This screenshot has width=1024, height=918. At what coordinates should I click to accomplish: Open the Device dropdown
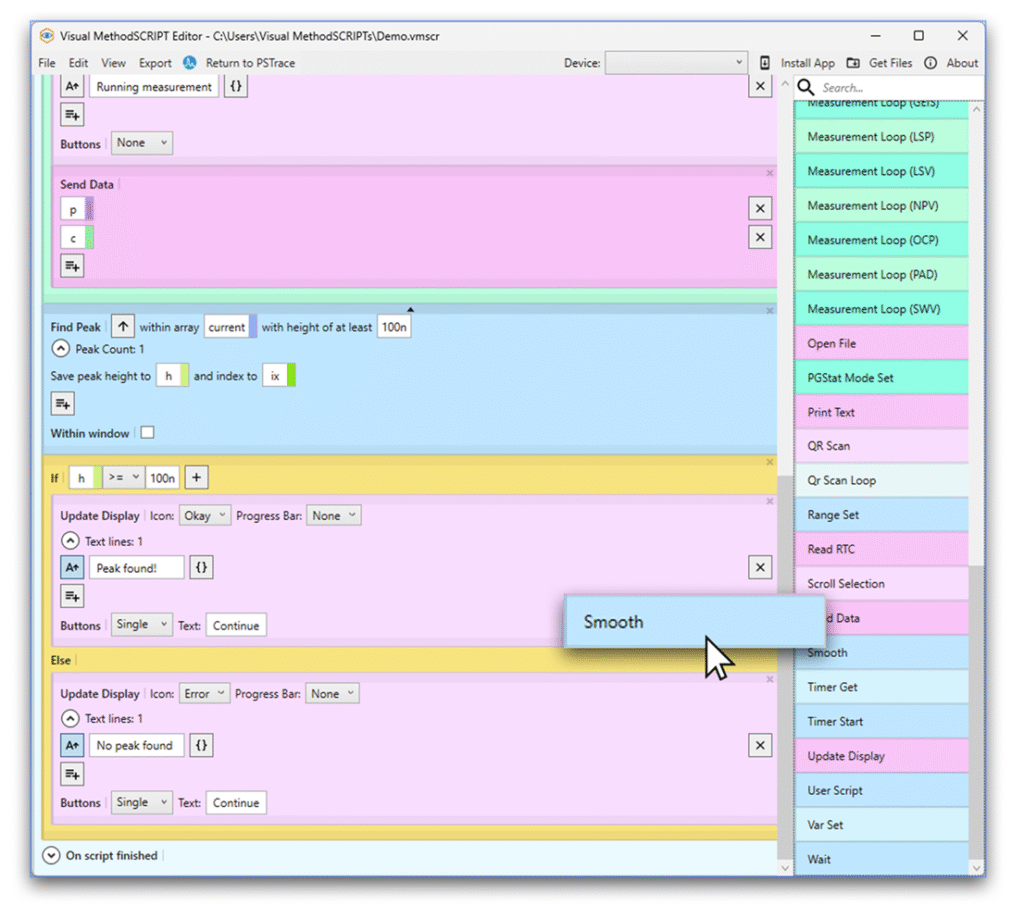(x=676, y=63)
